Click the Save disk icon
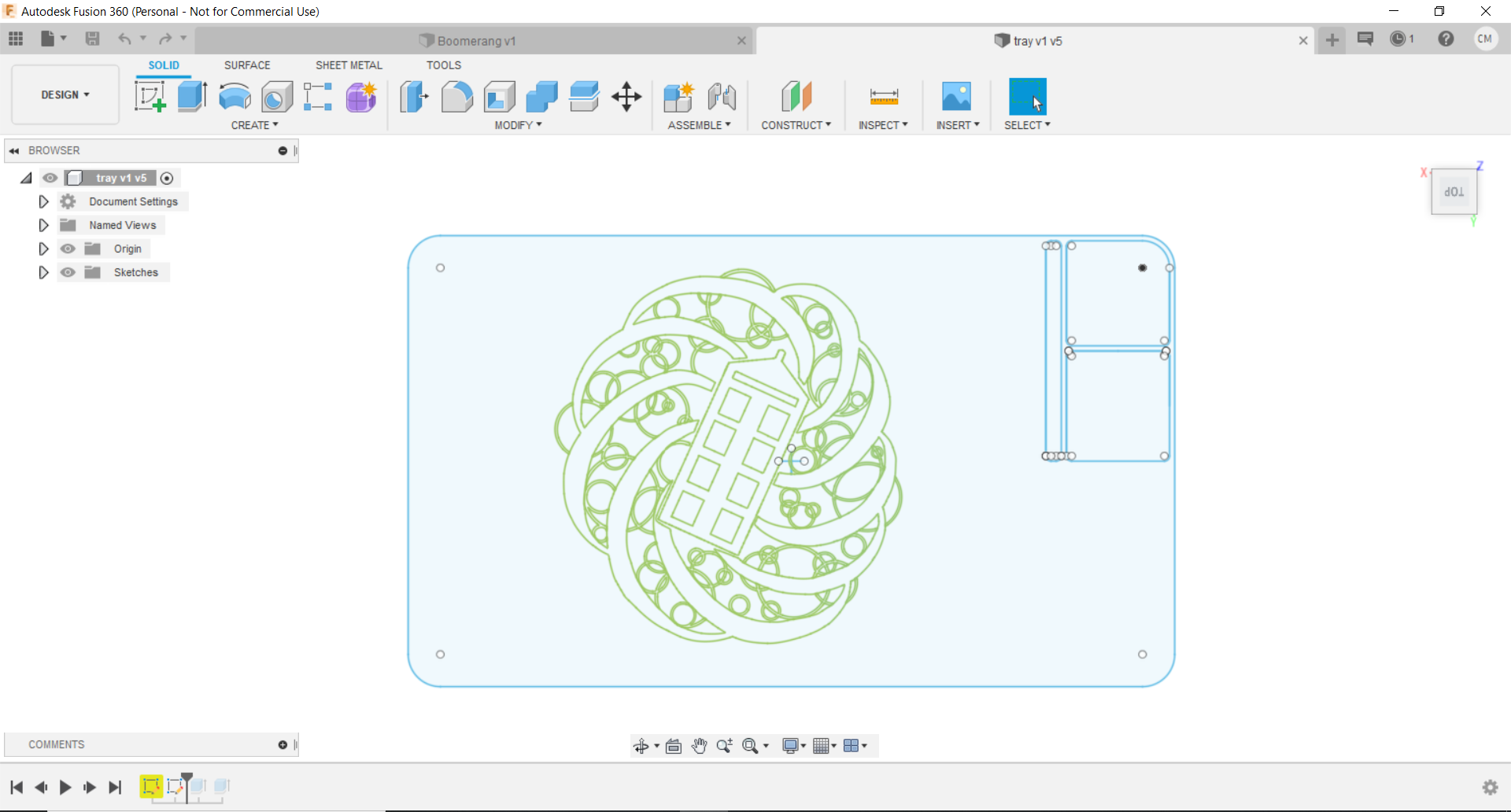1511x812 pixels. pyautogui.click(x=92, y=39)
